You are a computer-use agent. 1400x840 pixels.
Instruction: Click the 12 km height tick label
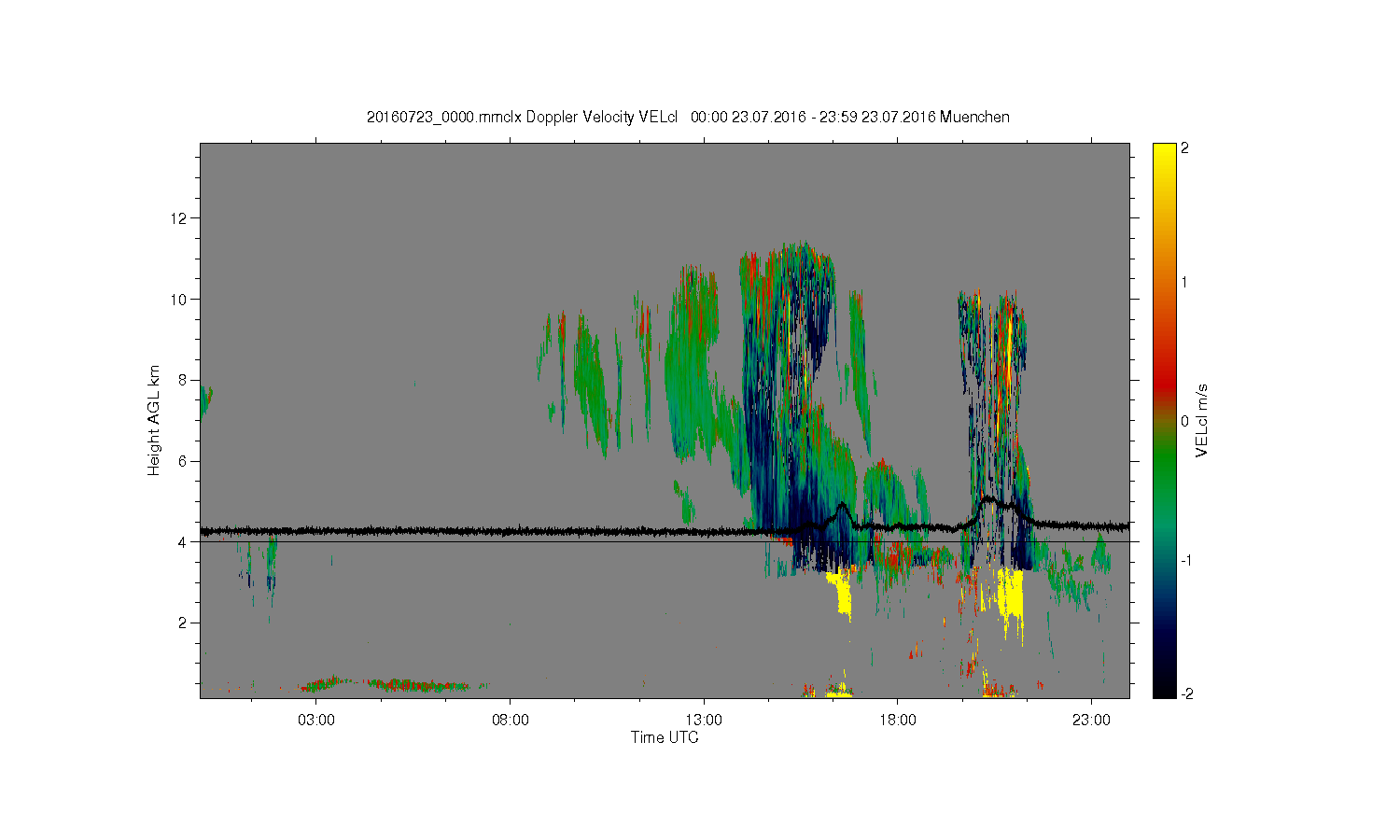pos(179,218)
